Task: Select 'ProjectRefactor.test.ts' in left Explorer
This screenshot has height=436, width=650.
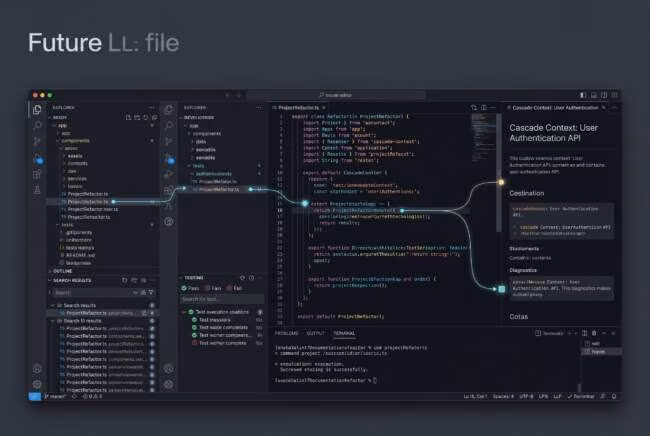Action: point(92,209)
